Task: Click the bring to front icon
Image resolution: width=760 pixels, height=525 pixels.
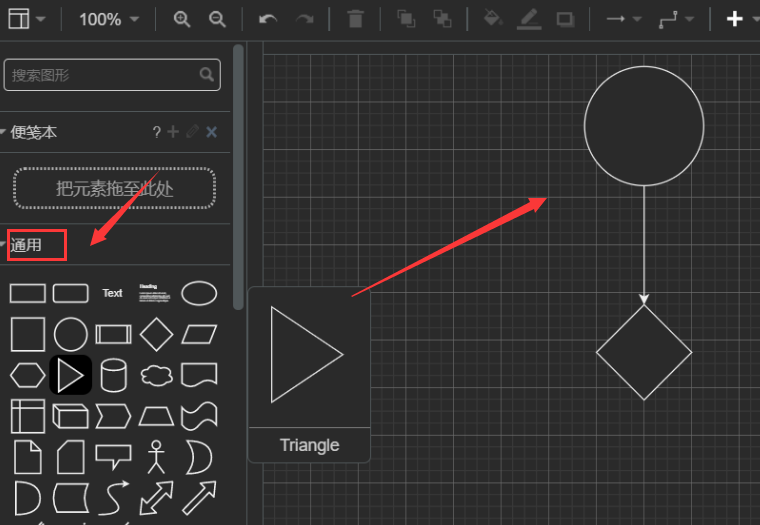Action: tap(406, 19)
